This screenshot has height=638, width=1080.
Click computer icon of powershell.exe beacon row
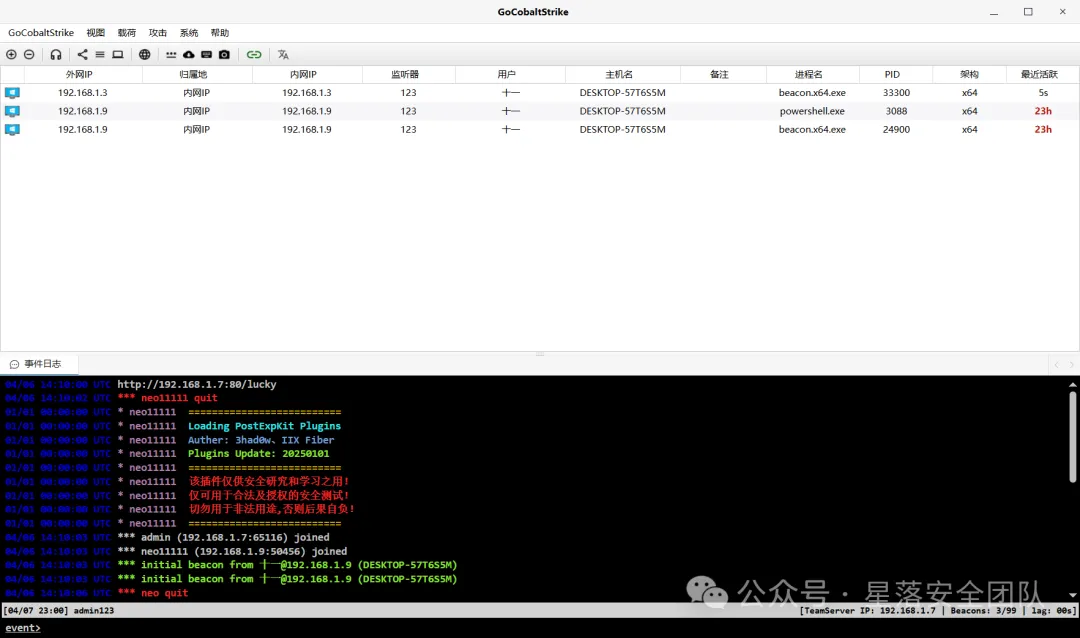(12, 111)
